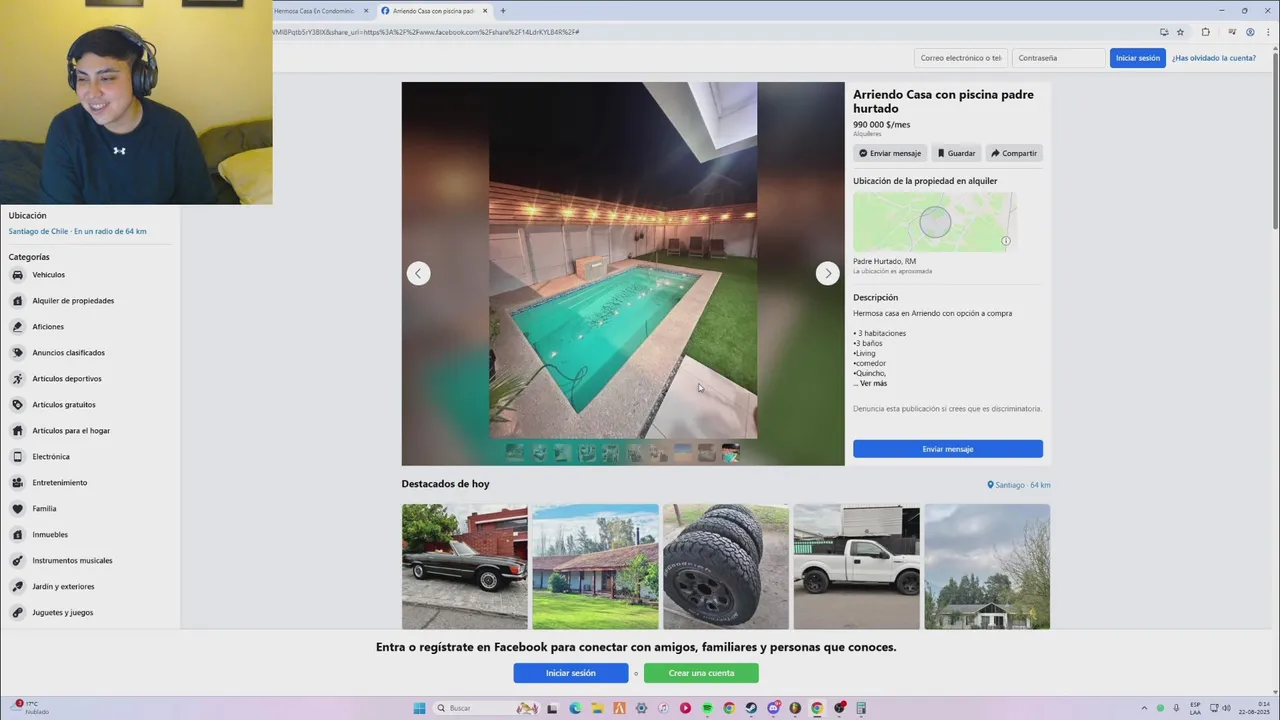Click Iniciar sesión in bottom banner
The height and width of the screenshot is (720, 1280).
click(x=571, y=673)
